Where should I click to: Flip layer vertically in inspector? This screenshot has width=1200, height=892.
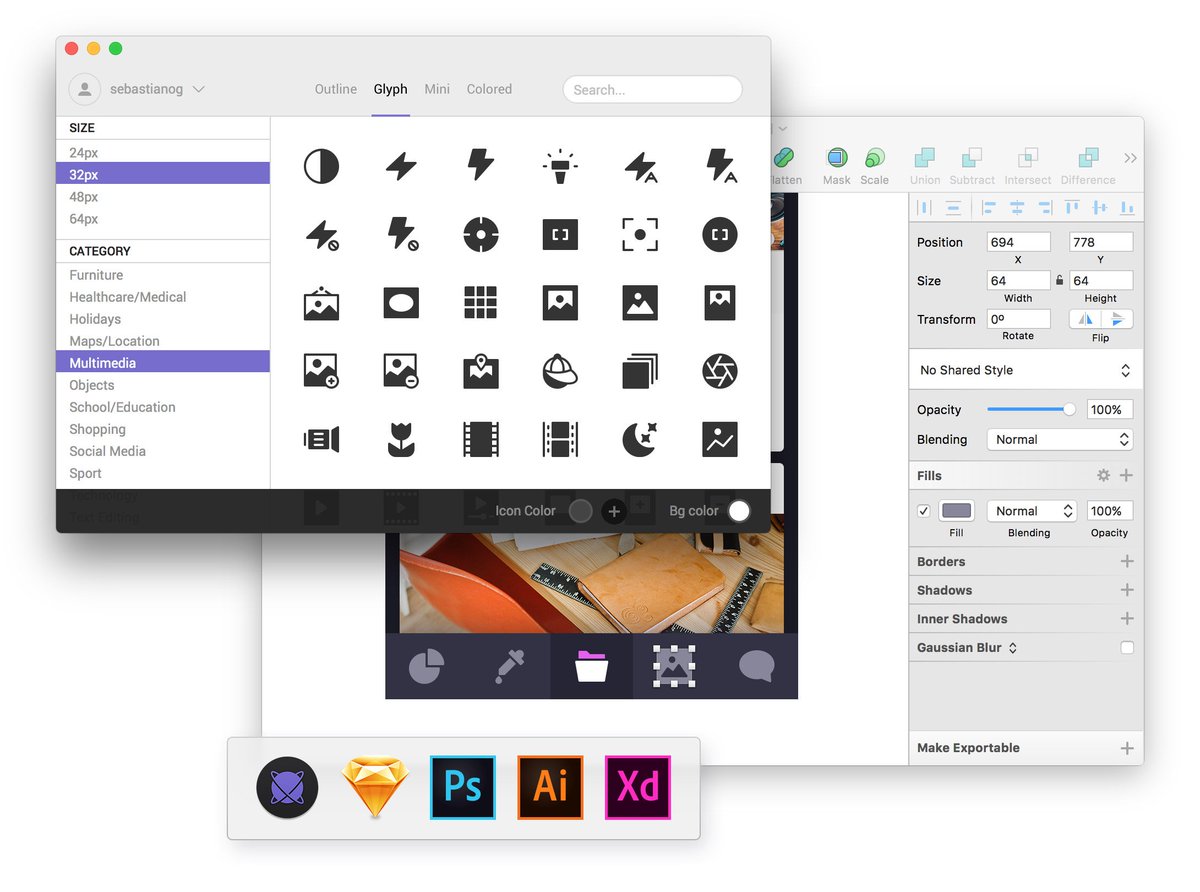click(1117, 319)
